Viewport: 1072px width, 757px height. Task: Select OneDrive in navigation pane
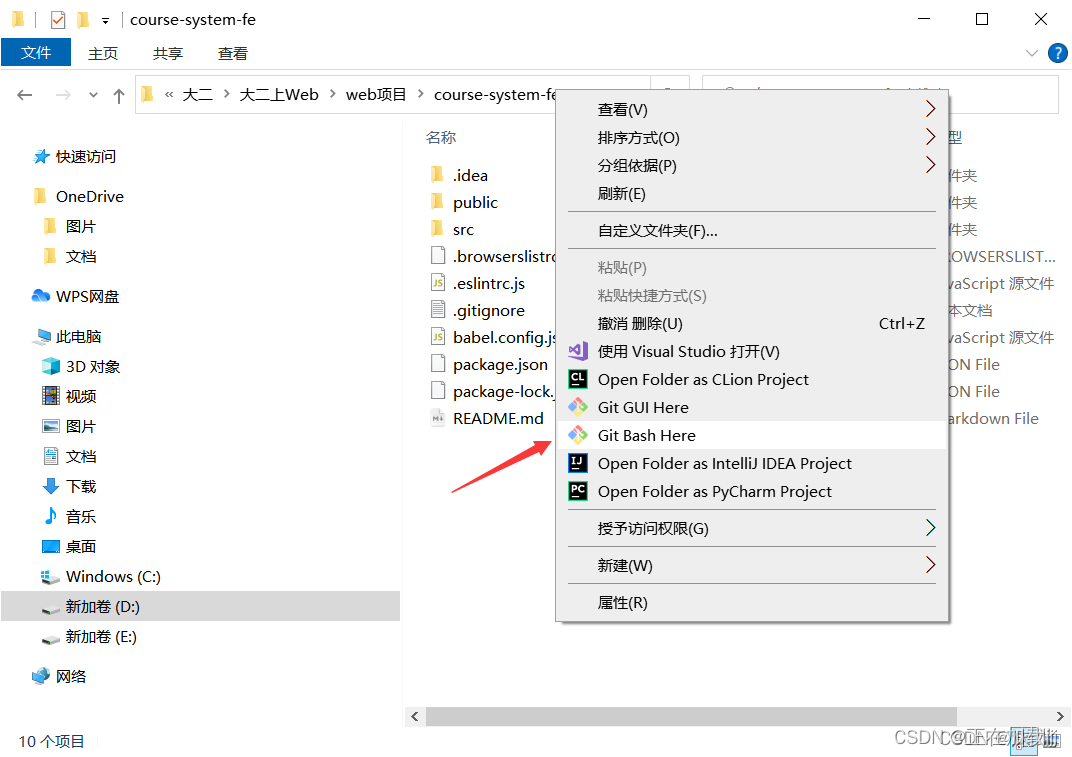click(x=90, y=196)
